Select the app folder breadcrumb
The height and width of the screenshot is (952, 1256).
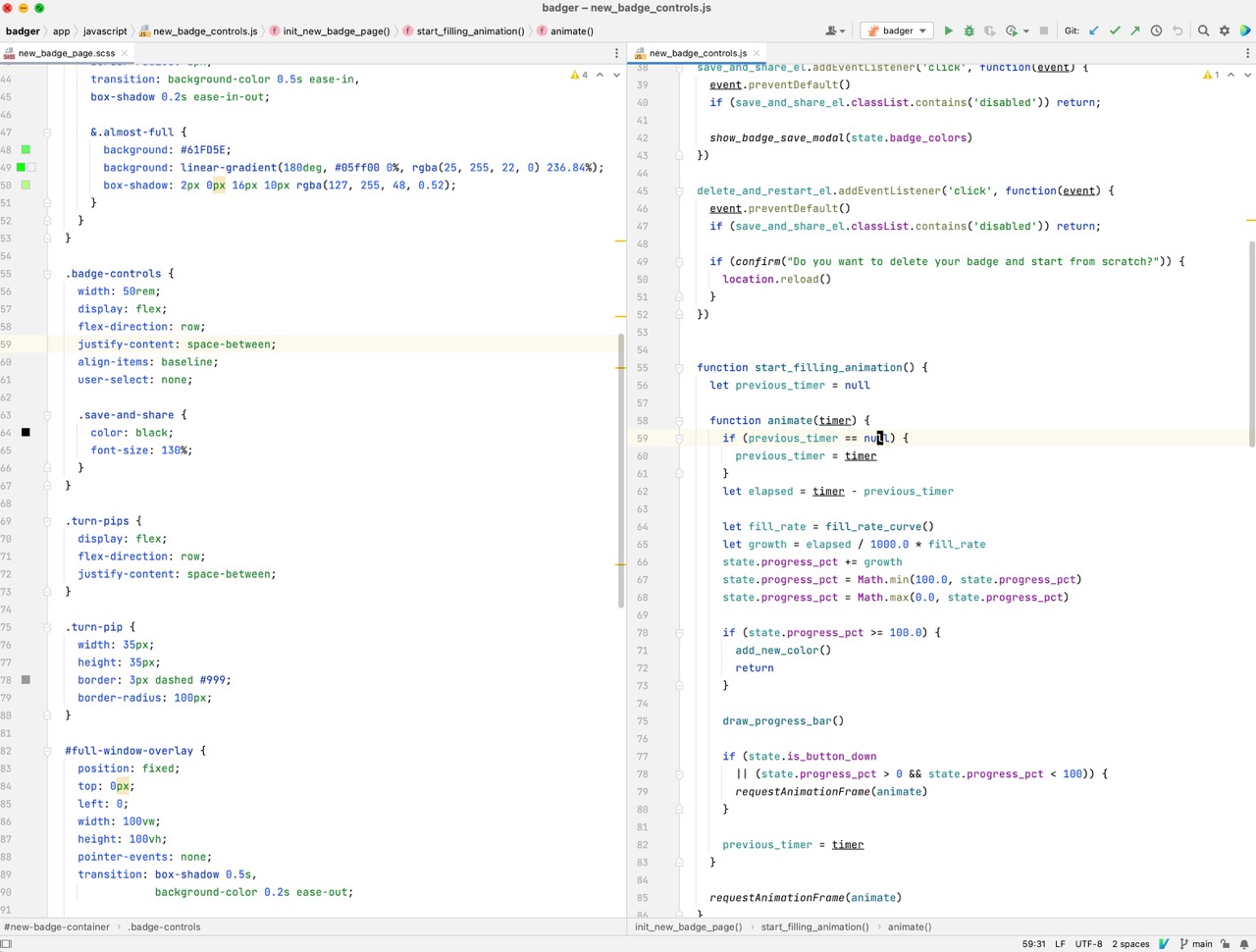point(62,30)
